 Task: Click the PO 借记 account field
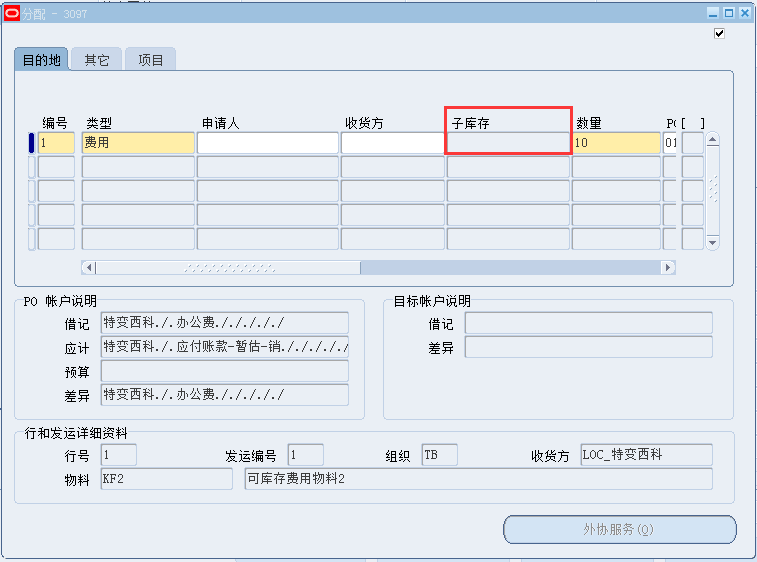[224, 323]
